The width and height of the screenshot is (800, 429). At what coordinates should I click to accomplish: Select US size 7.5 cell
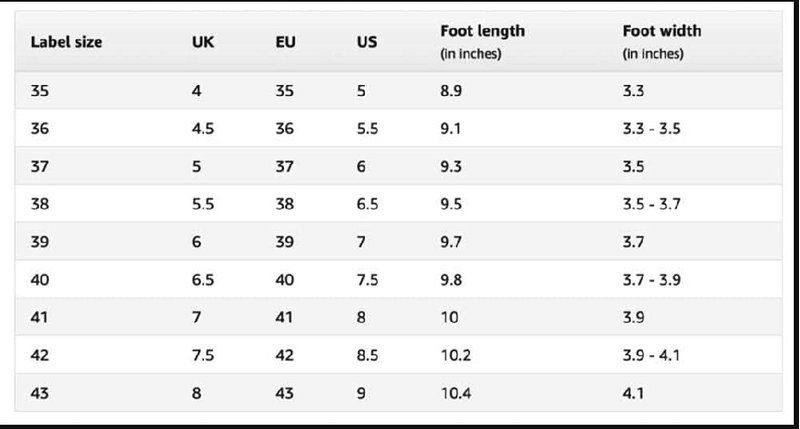pos(367,280)
